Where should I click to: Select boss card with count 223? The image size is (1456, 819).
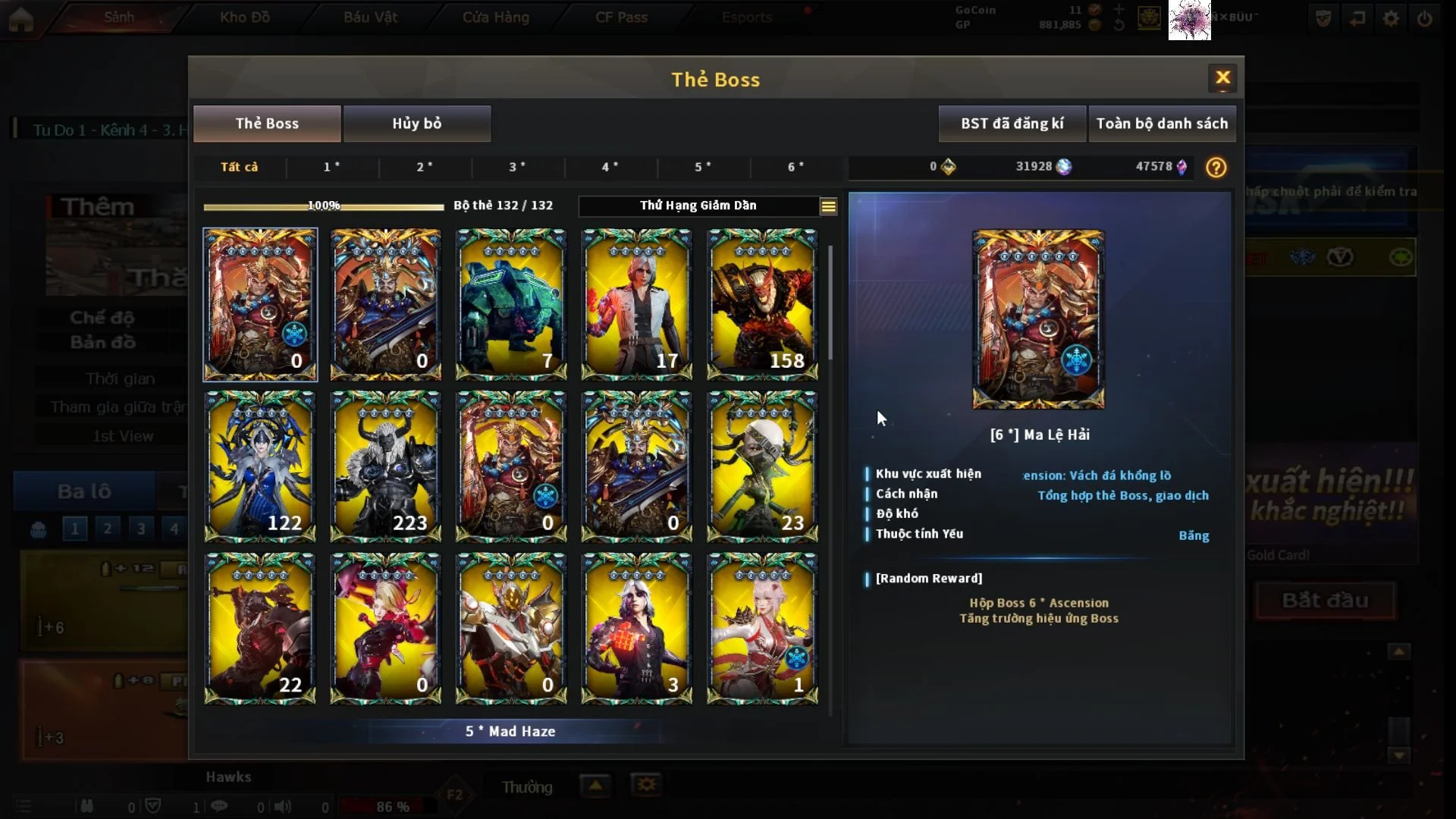pyautogui.click(x=385, y=466)
